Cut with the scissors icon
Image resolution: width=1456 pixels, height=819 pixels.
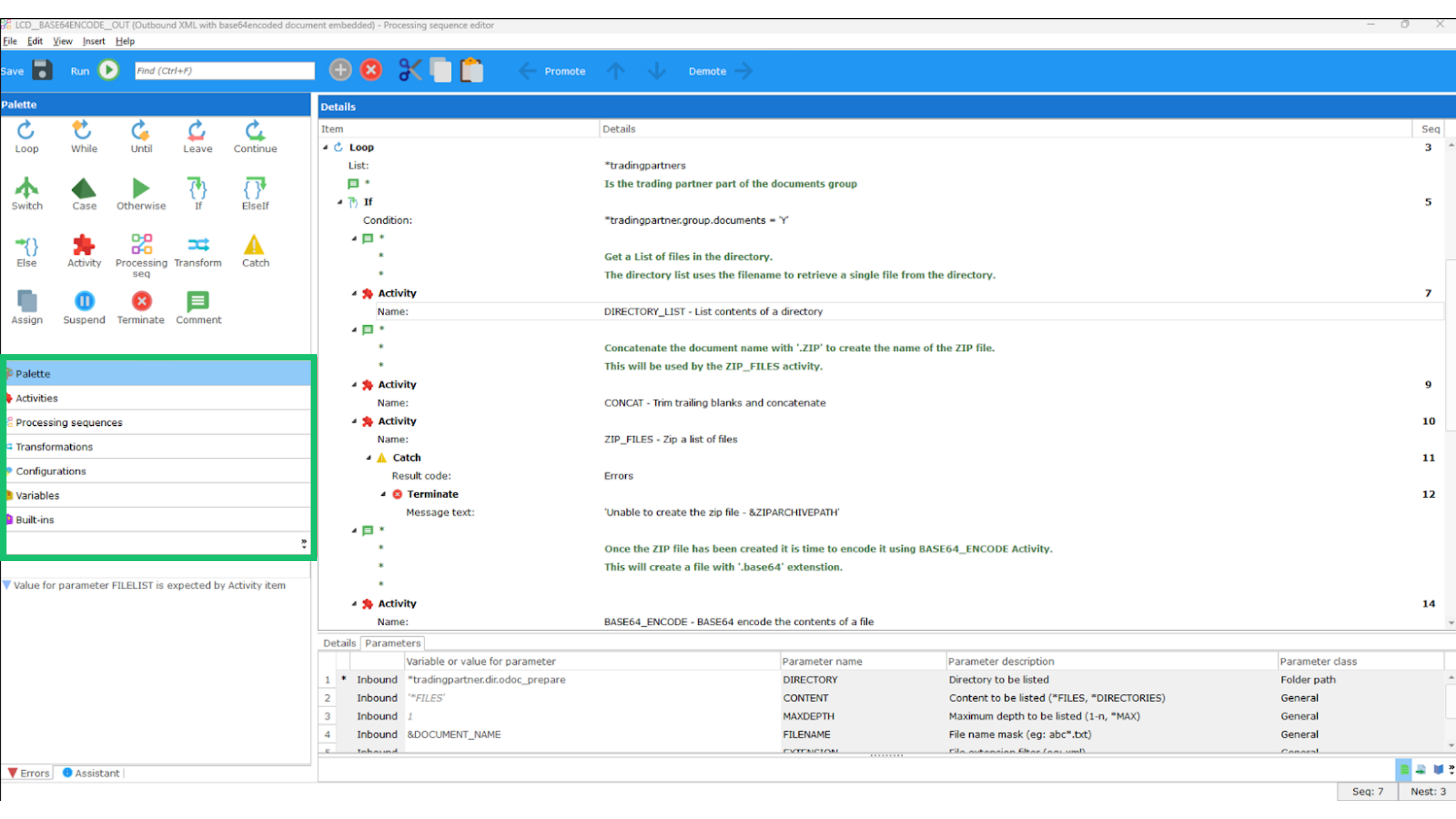point(409,70)
